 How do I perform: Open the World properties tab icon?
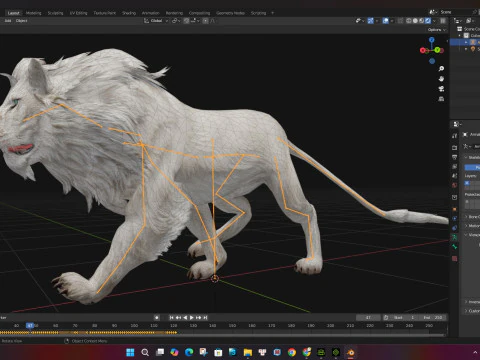click(455, 185)
